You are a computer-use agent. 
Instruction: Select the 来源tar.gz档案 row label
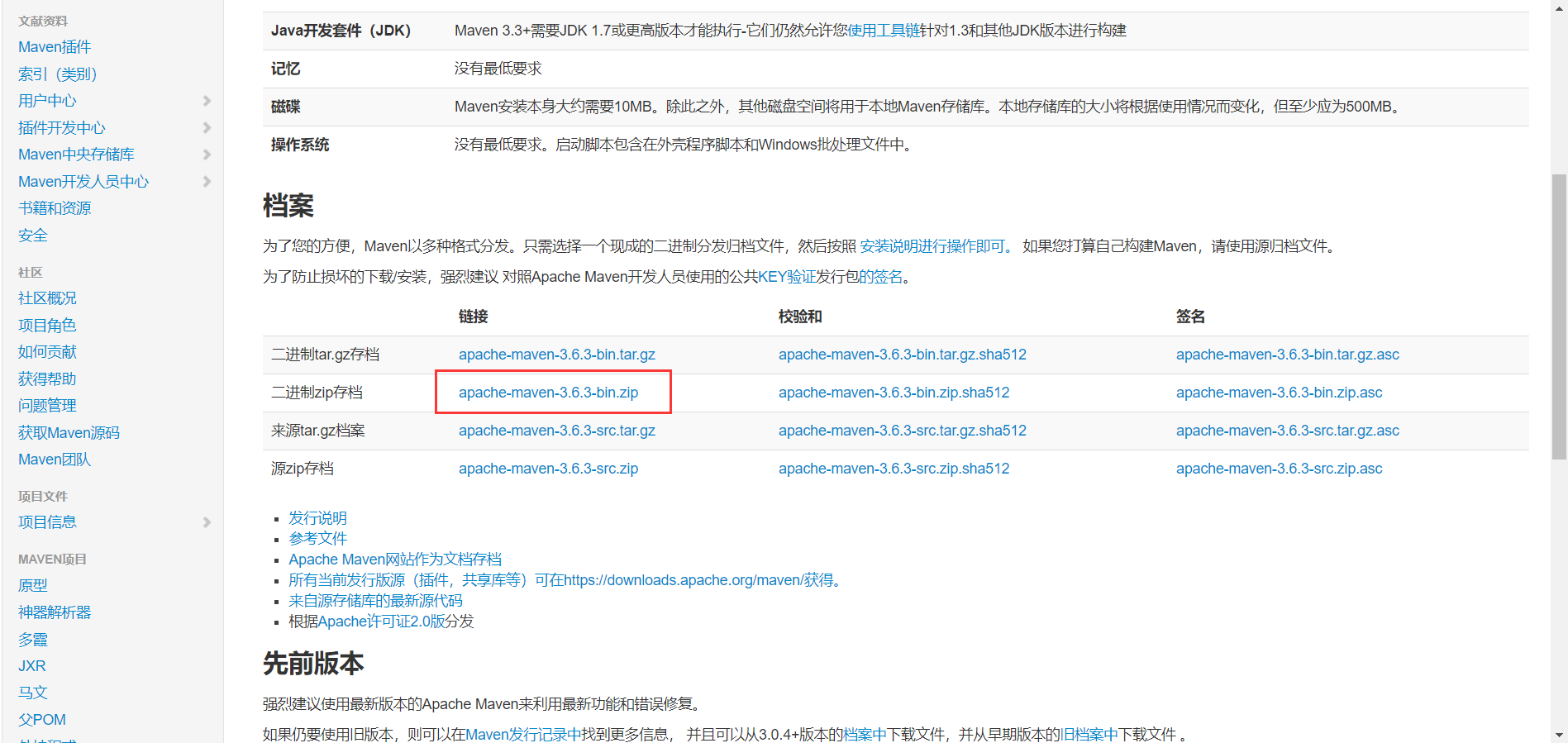pyautogui.click(x=317, y=431)
